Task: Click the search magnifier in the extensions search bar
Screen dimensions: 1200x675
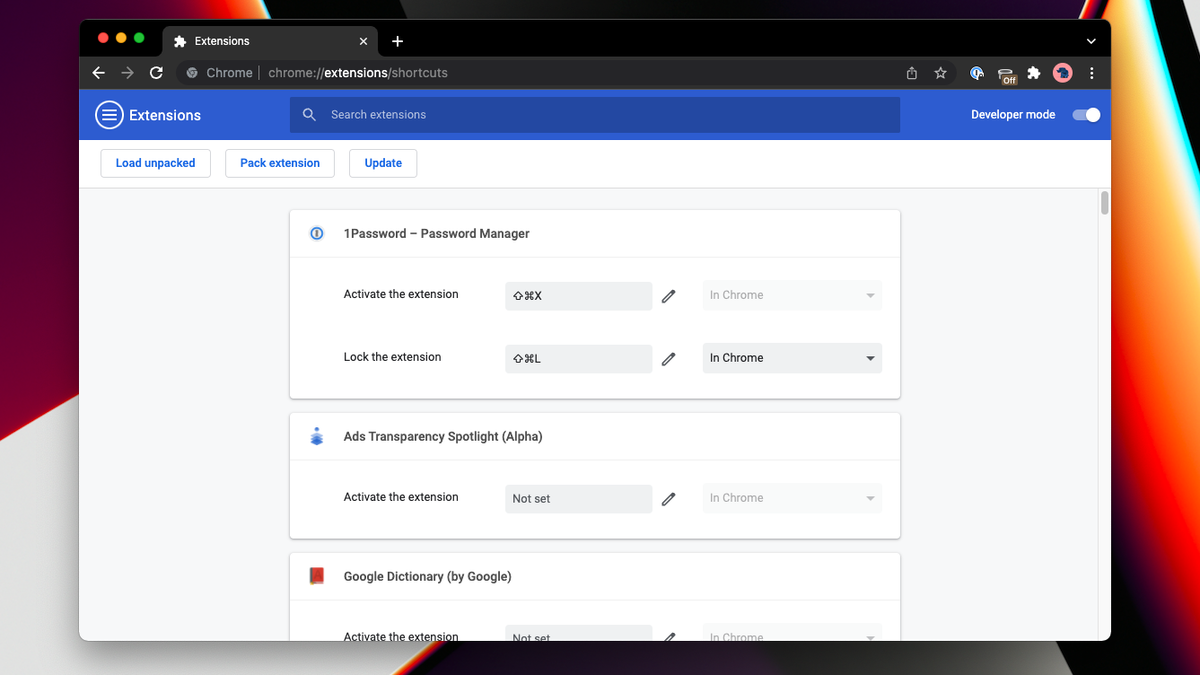Action: click(309, 115)
